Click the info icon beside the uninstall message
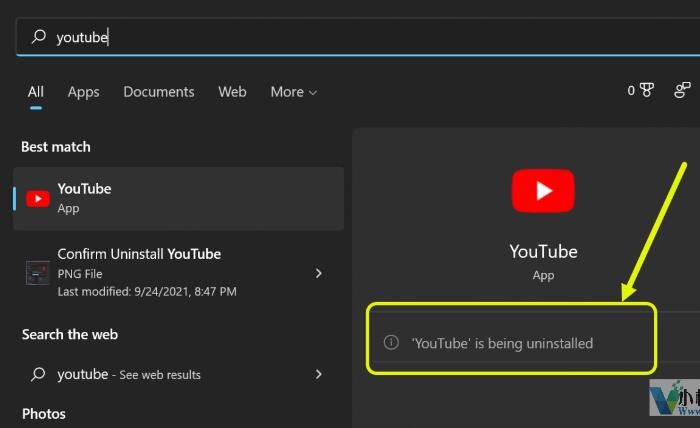The height and width of the screenshot is (428, 700). (x=391, y=342)
